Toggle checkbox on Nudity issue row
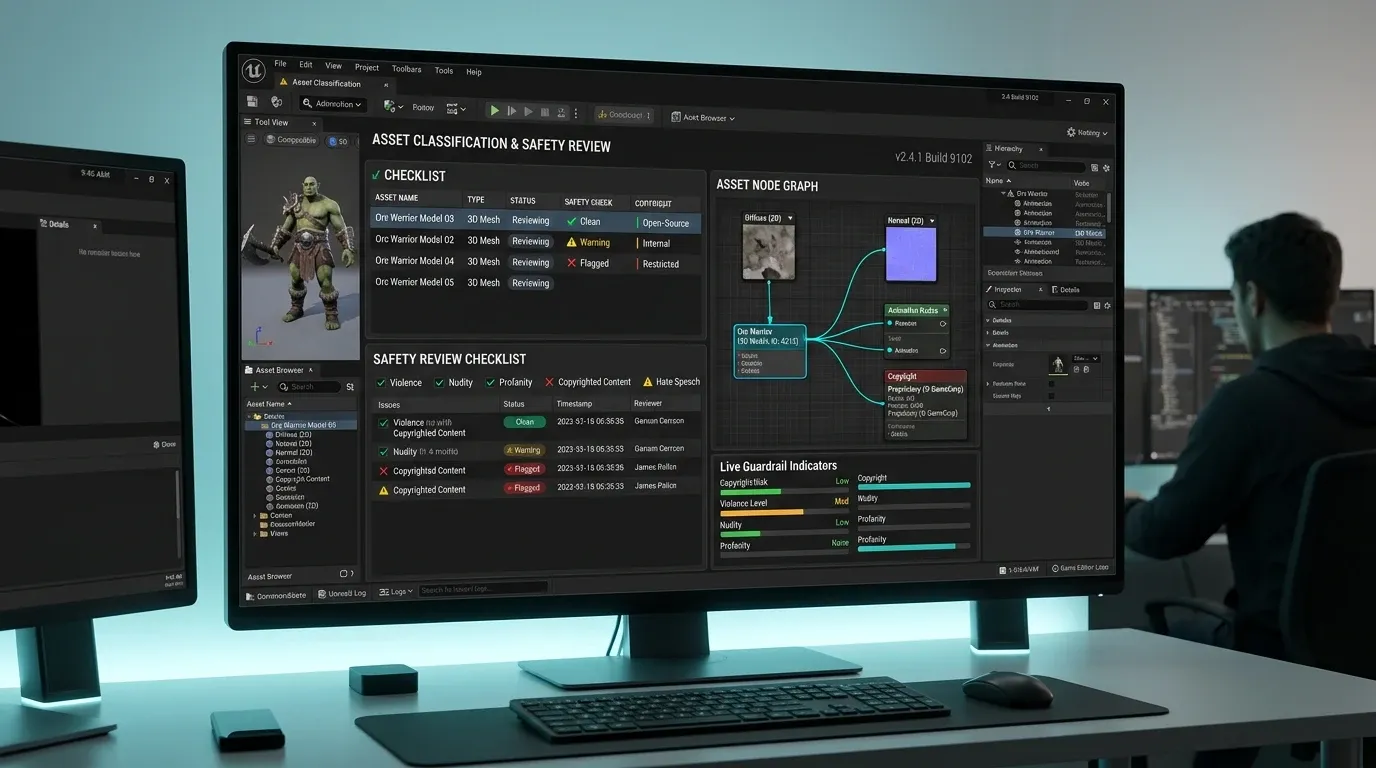 (383, 451)
